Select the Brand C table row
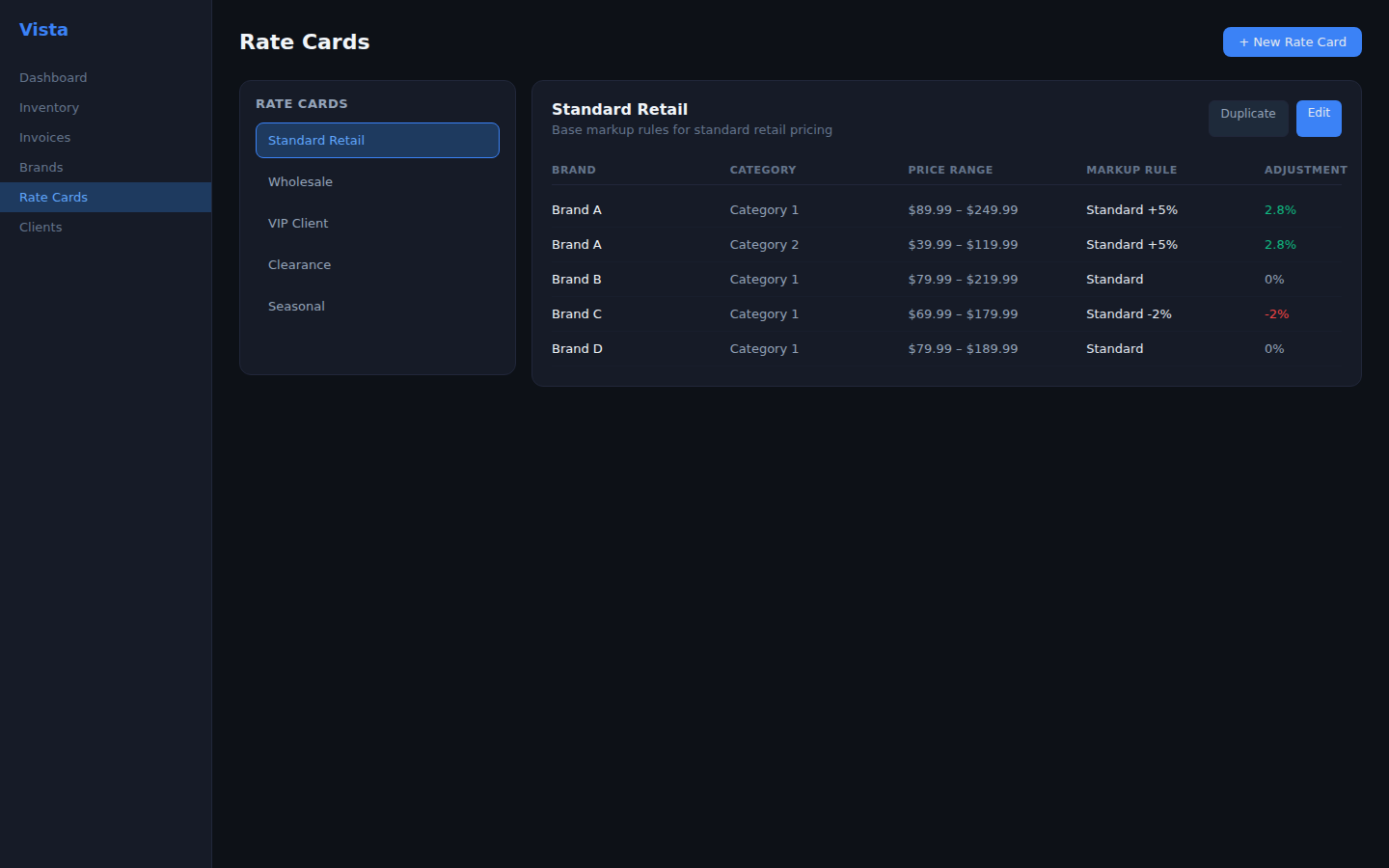The height and width of the screenshot is (868, 1389). [868, 313]
